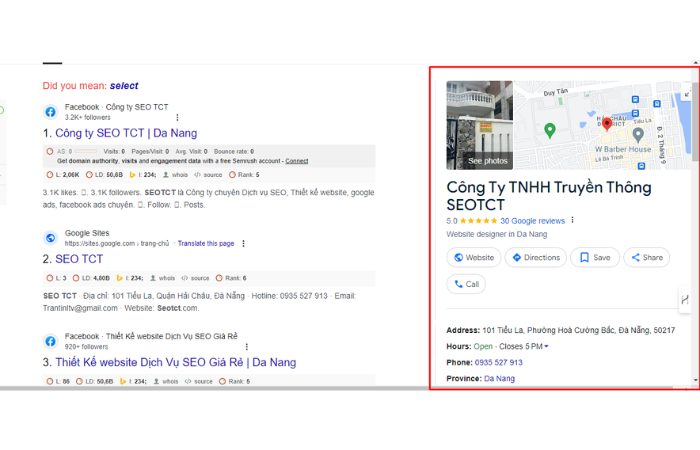Open result 'Công ty SEO TCT | Da Nang'

click(x=126, y=133)
